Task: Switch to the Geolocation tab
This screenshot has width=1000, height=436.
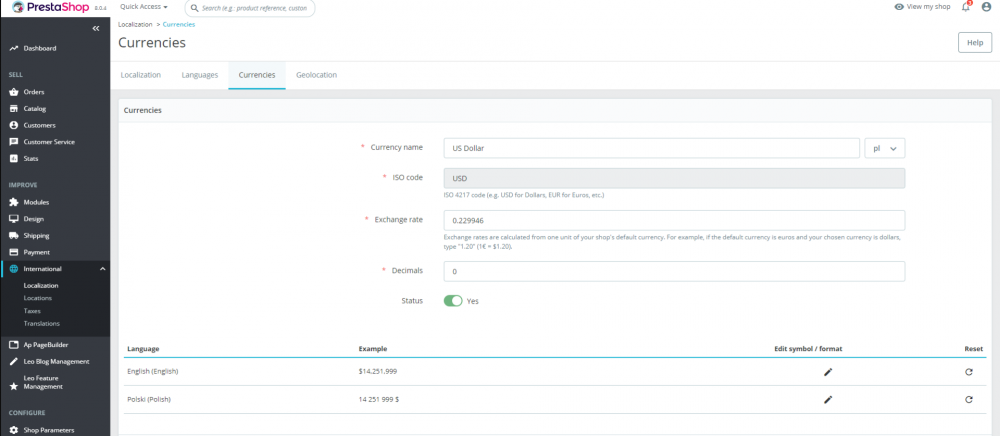Action: (316, 75)
